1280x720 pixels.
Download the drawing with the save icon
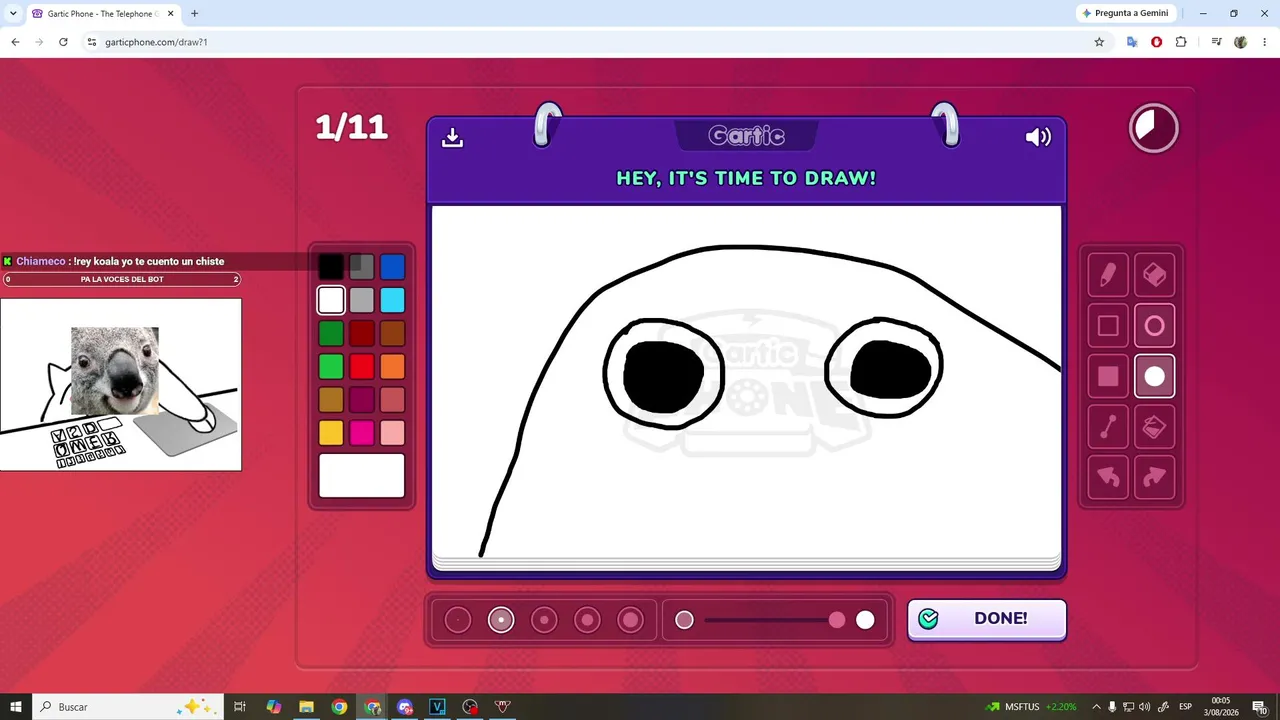[x=452, y=137]
